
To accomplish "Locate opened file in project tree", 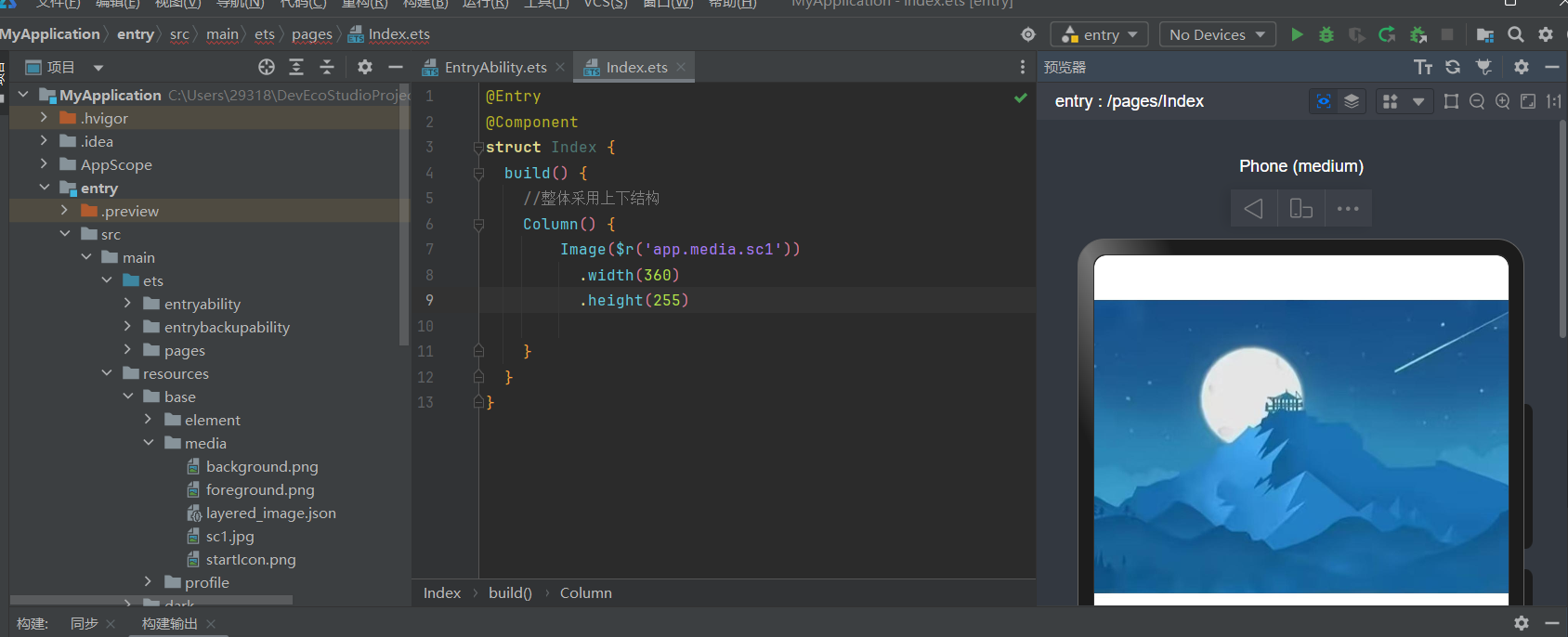I will click(267, 67).
